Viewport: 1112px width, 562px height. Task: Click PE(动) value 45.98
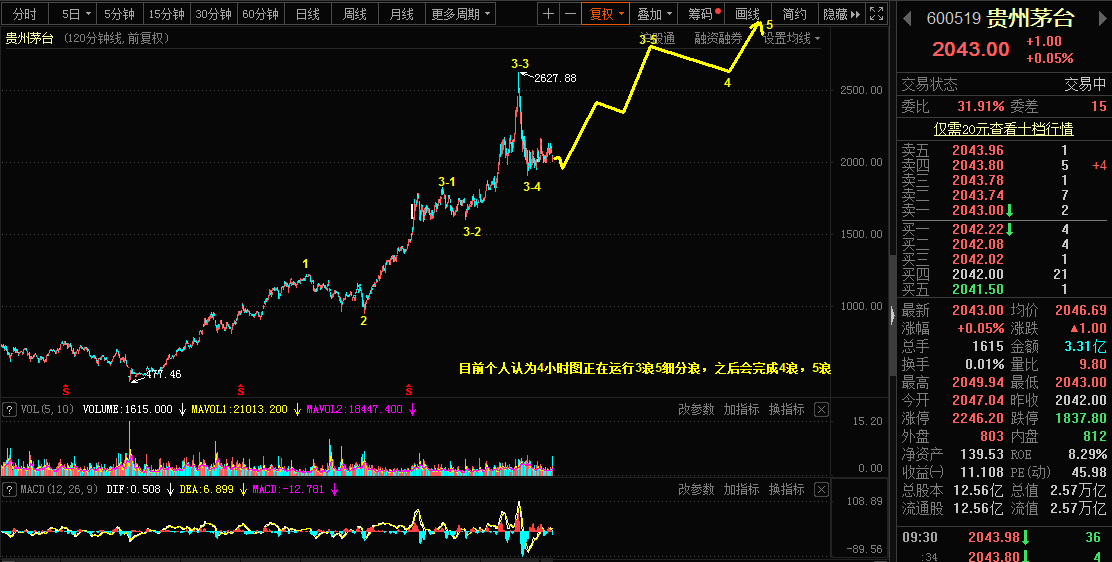coord(1089,472)
